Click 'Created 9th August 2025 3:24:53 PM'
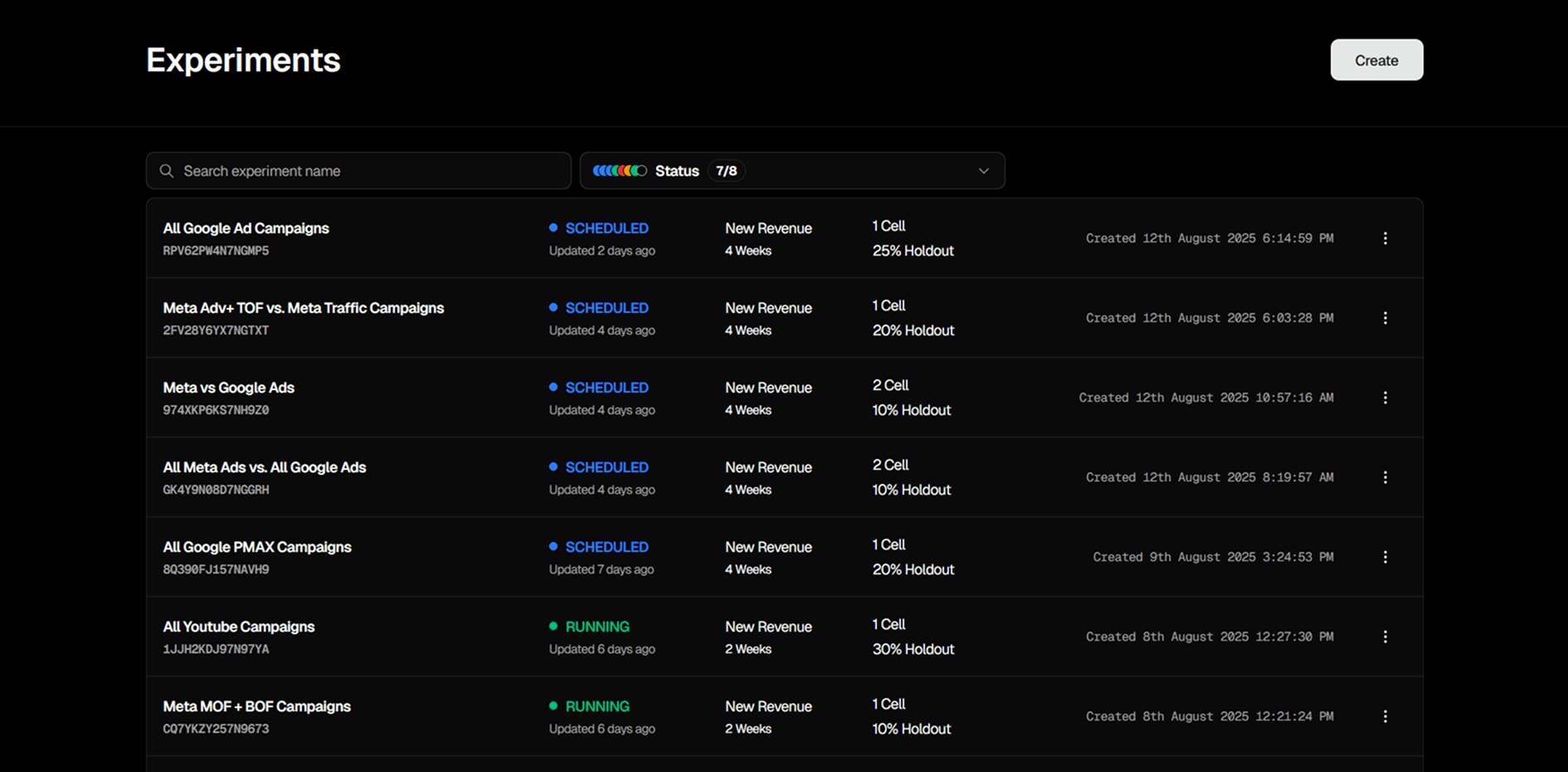Viewport: 1568px width, 772px height. point(1213,557)
